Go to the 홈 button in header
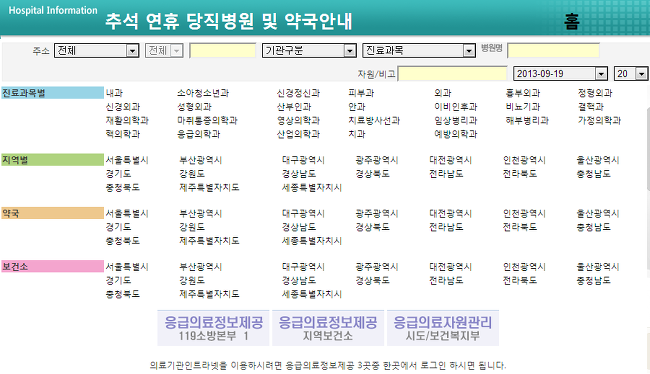 tap(572, 21)
